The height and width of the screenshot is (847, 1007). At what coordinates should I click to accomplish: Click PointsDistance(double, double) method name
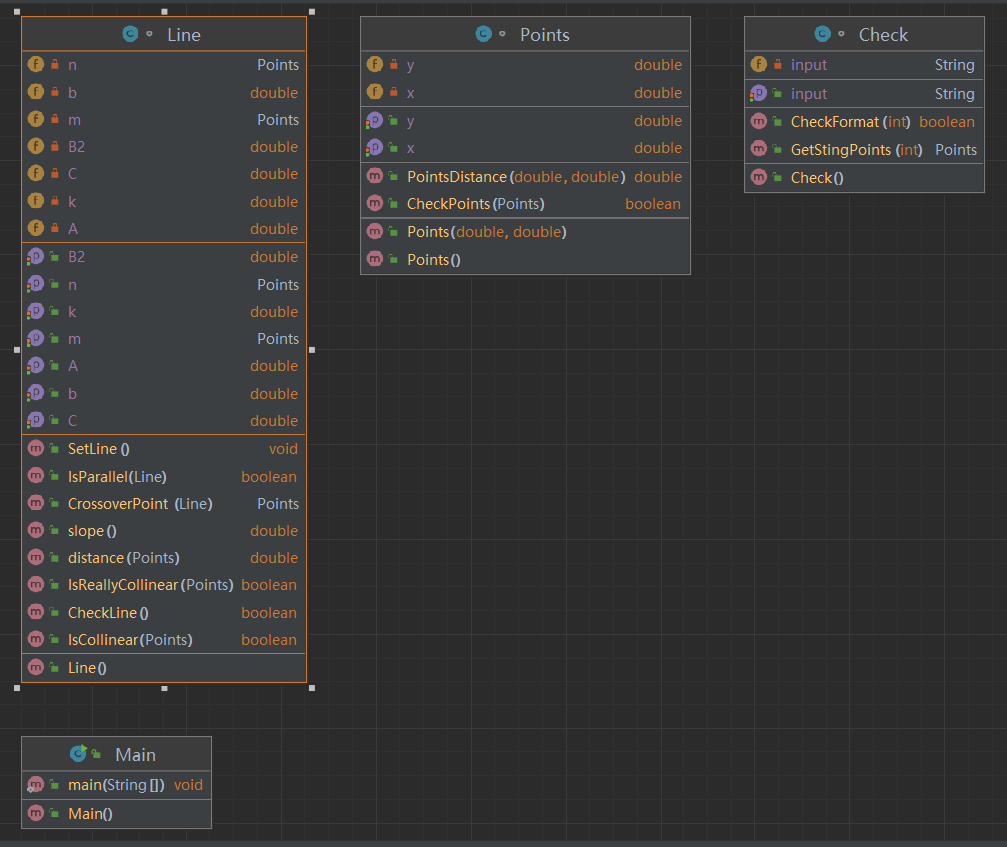(x=516, y=177)
